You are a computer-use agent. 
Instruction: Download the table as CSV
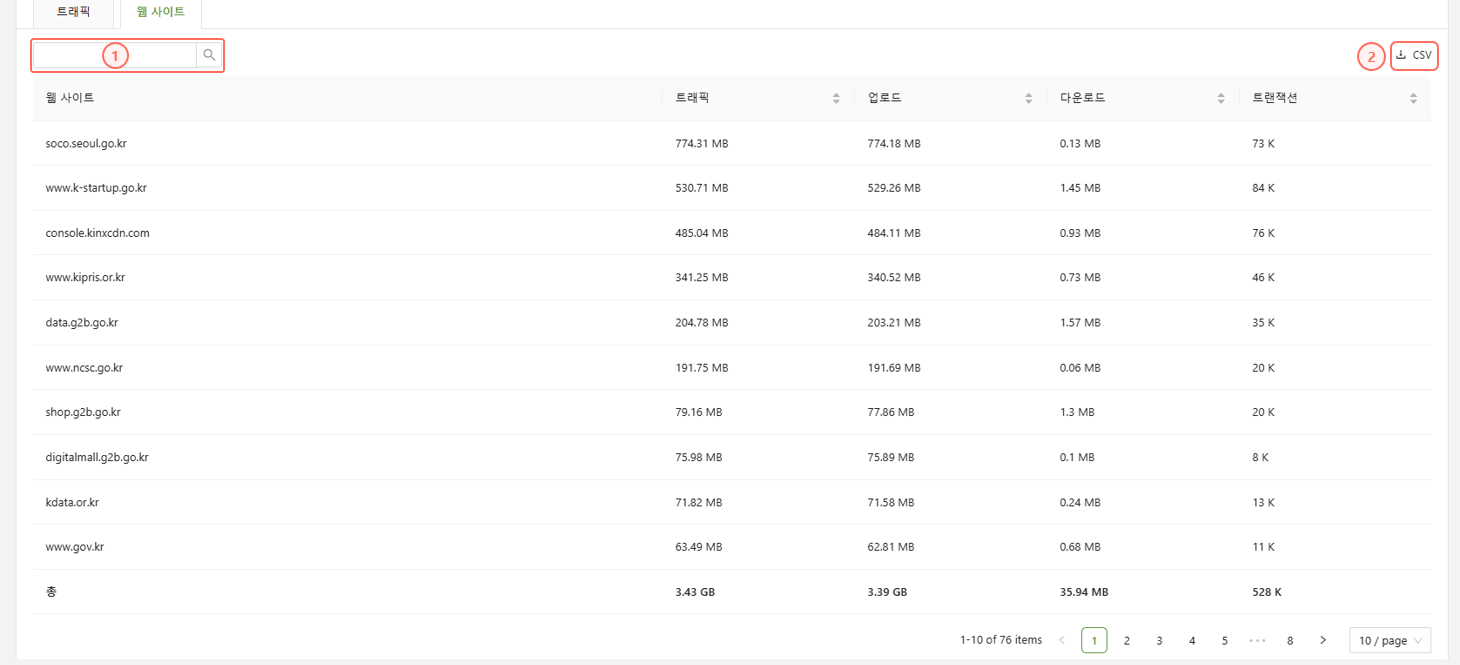coord(1414,56)
